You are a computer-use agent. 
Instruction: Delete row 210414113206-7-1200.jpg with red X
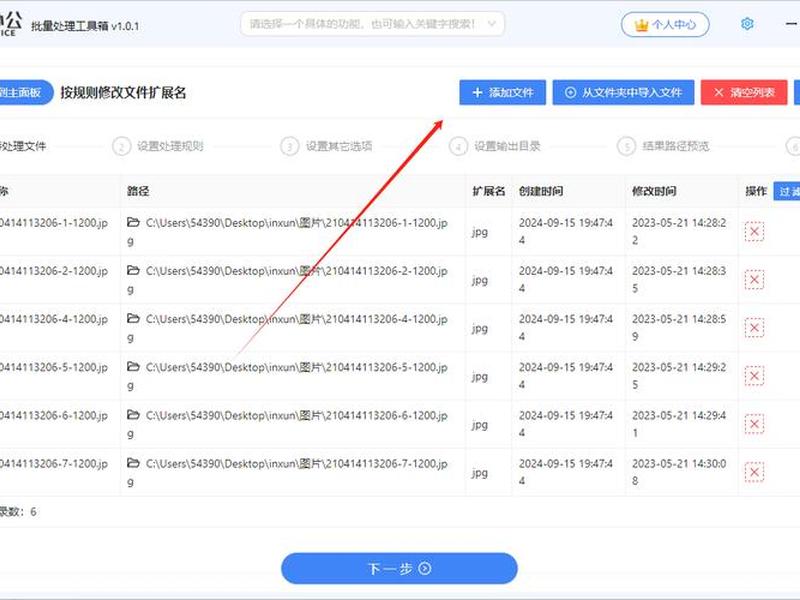click(754, 472)
